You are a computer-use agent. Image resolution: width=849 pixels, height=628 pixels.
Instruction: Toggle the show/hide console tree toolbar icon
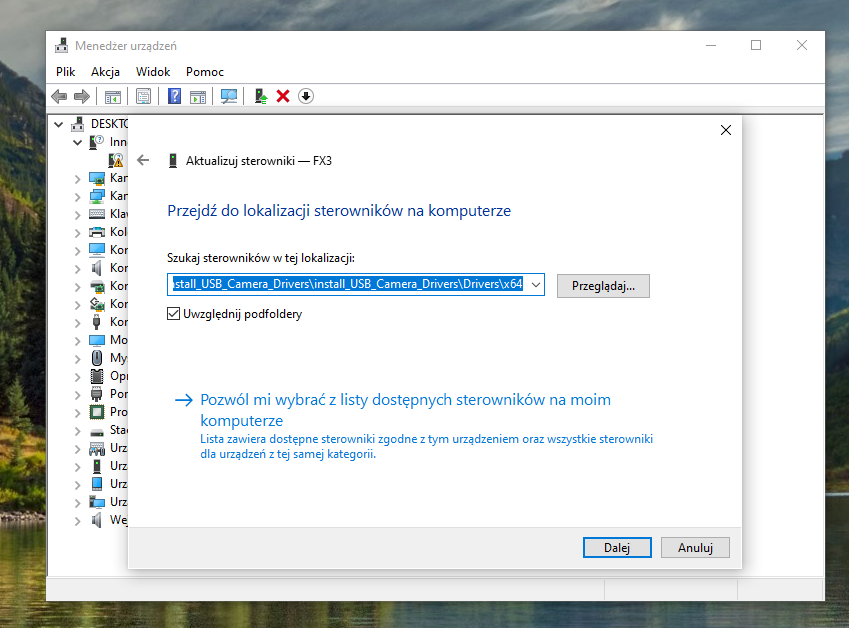[x=113, y=97]
